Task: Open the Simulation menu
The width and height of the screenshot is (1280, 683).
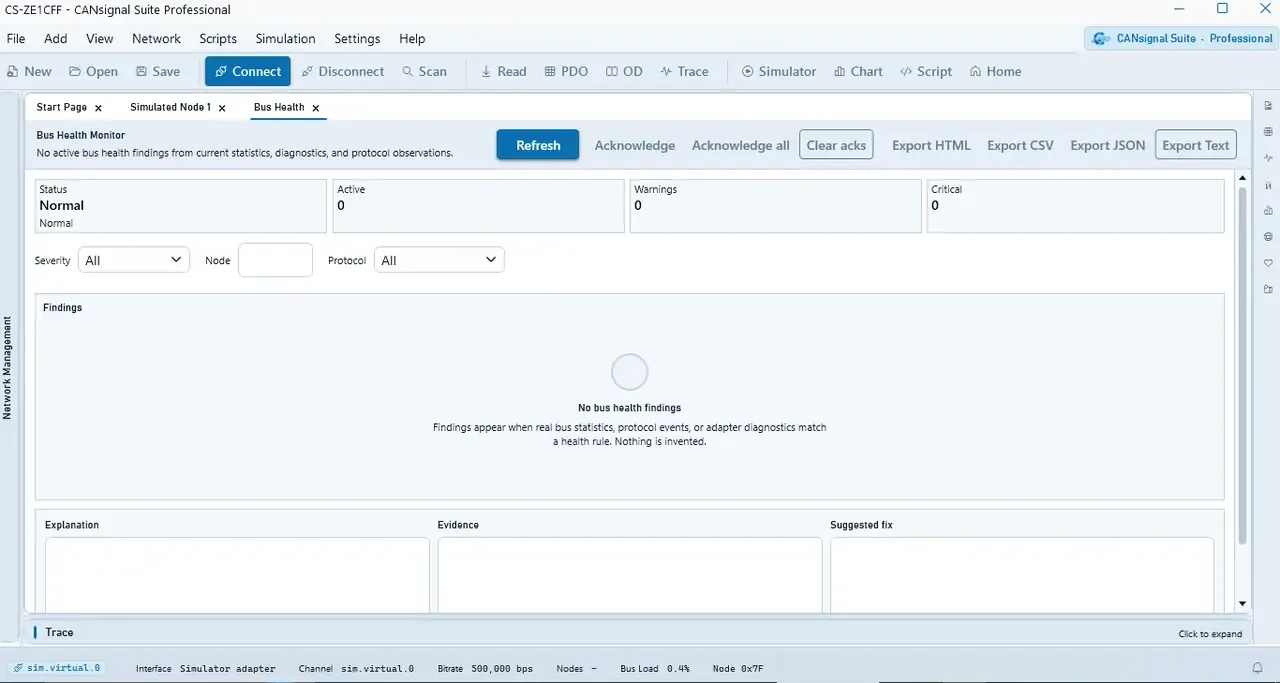Action: click(x=285, y=38)
